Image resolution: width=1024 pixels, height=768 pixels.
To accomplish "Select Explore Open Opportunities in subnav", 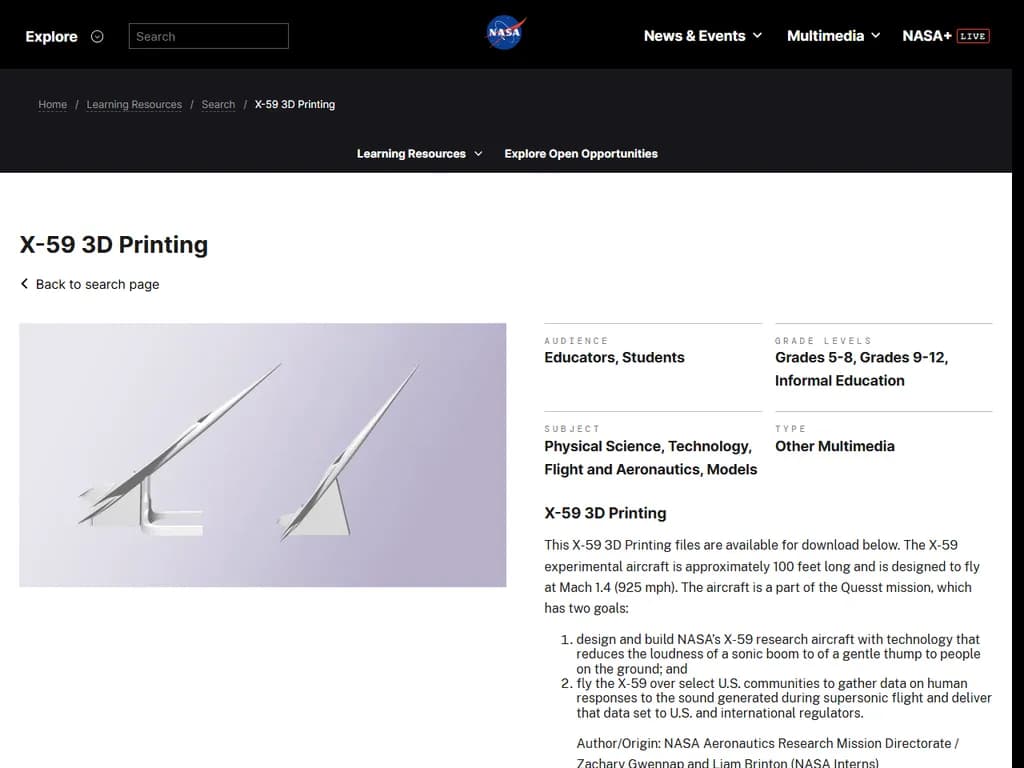I will pyautogui.click(x=581, y=154).
